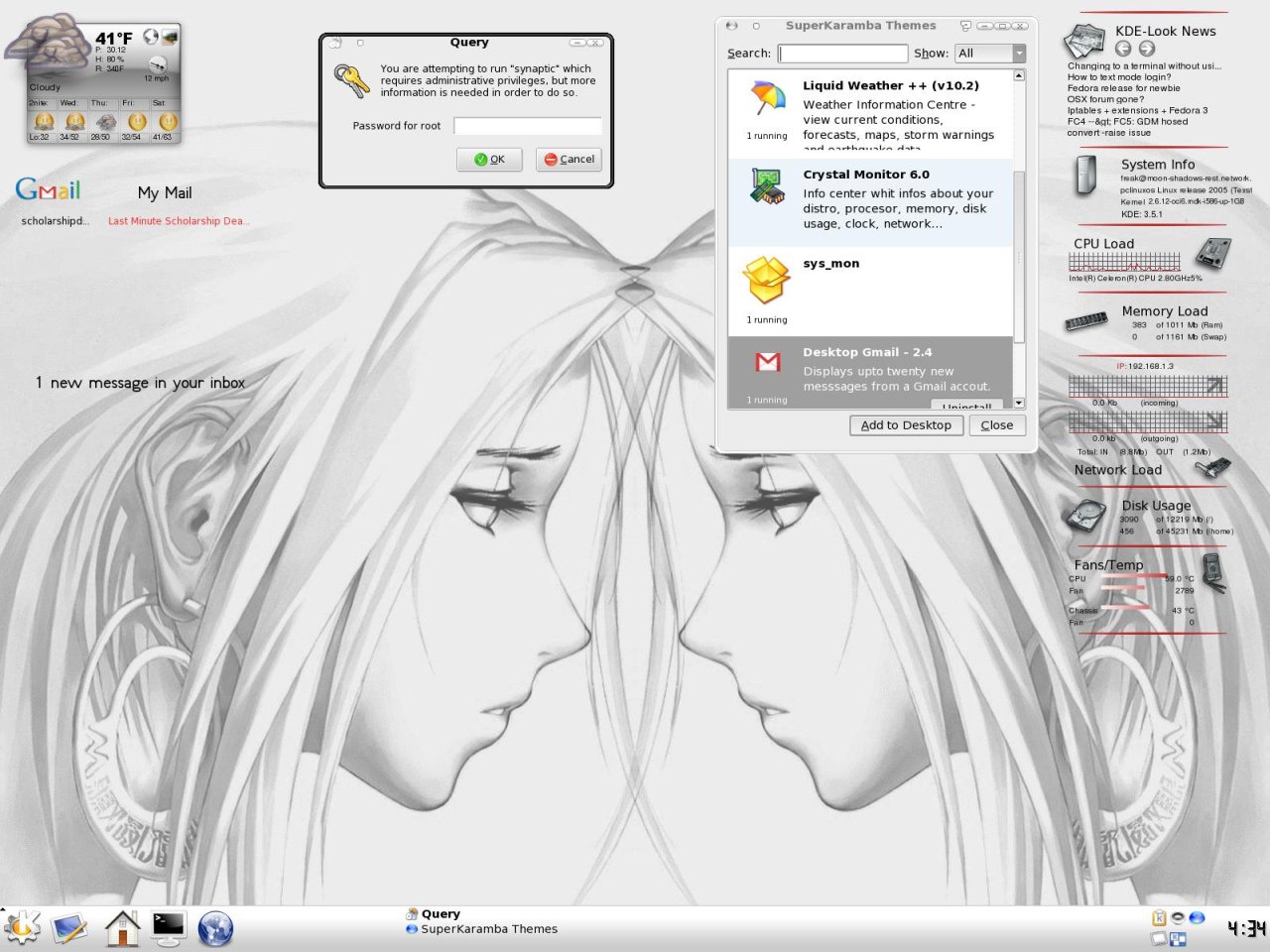Click the SuperKaramba Search field
The image size is (1270, 952).
coord(843,54)
